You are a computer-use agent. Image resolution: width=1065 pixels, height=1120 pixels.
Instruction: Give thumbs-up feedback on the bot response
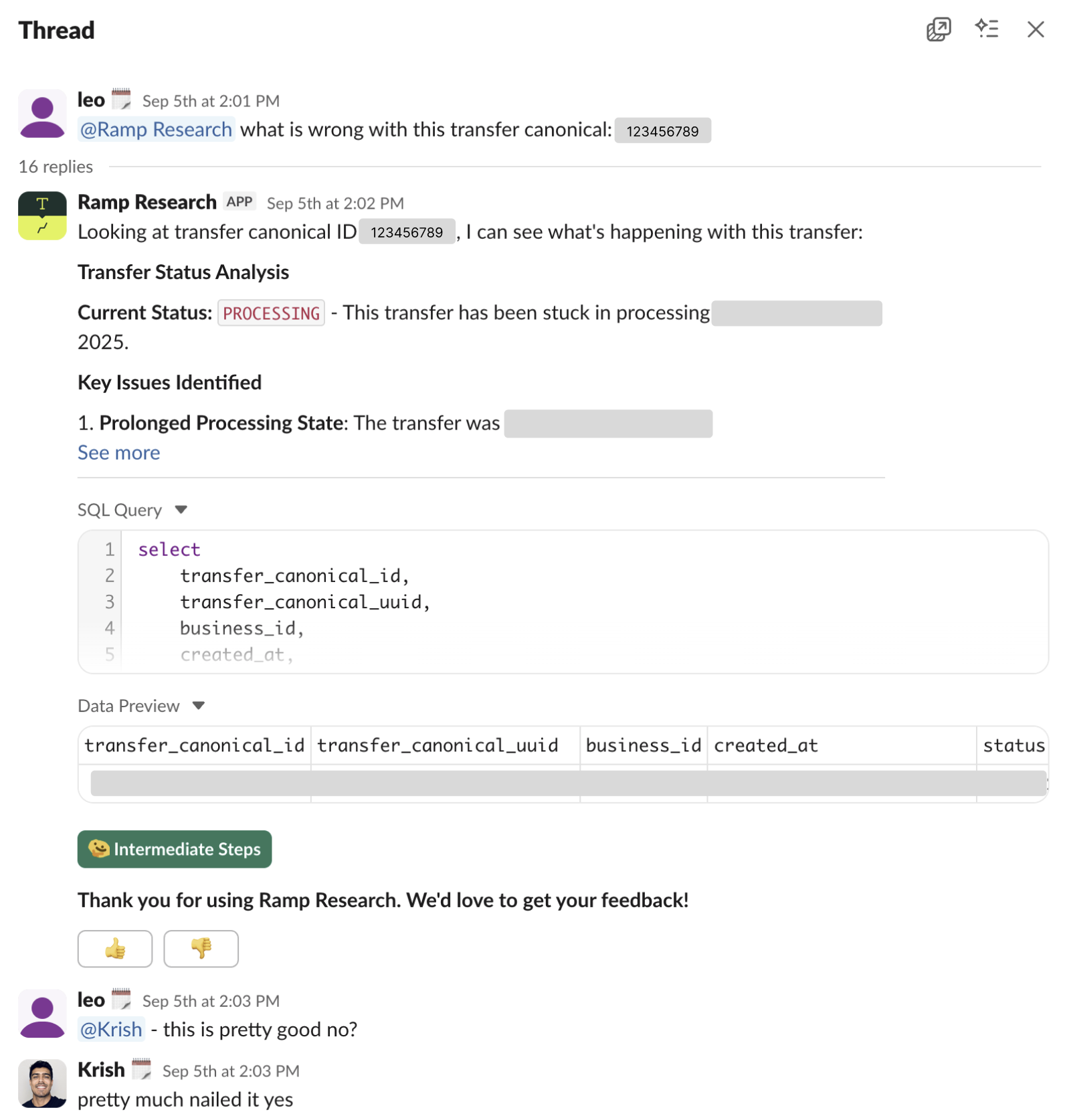114,949
